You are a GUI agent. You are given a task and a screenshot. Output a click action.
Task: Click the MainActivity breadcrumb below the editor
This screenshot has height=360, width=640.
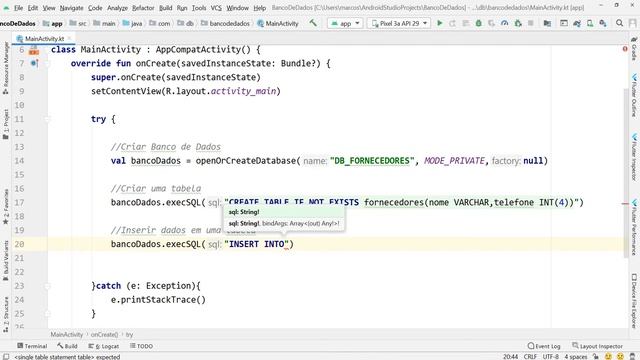67,334
